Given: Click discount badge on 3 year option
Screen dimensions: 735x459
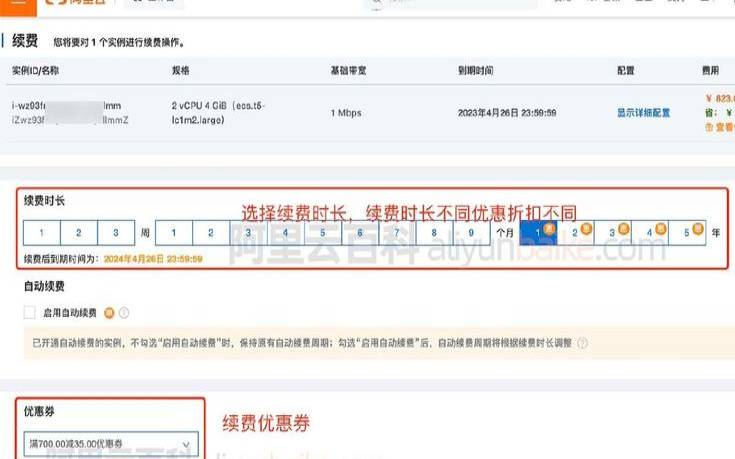Looking at the screenshot, I should point(623,229).
